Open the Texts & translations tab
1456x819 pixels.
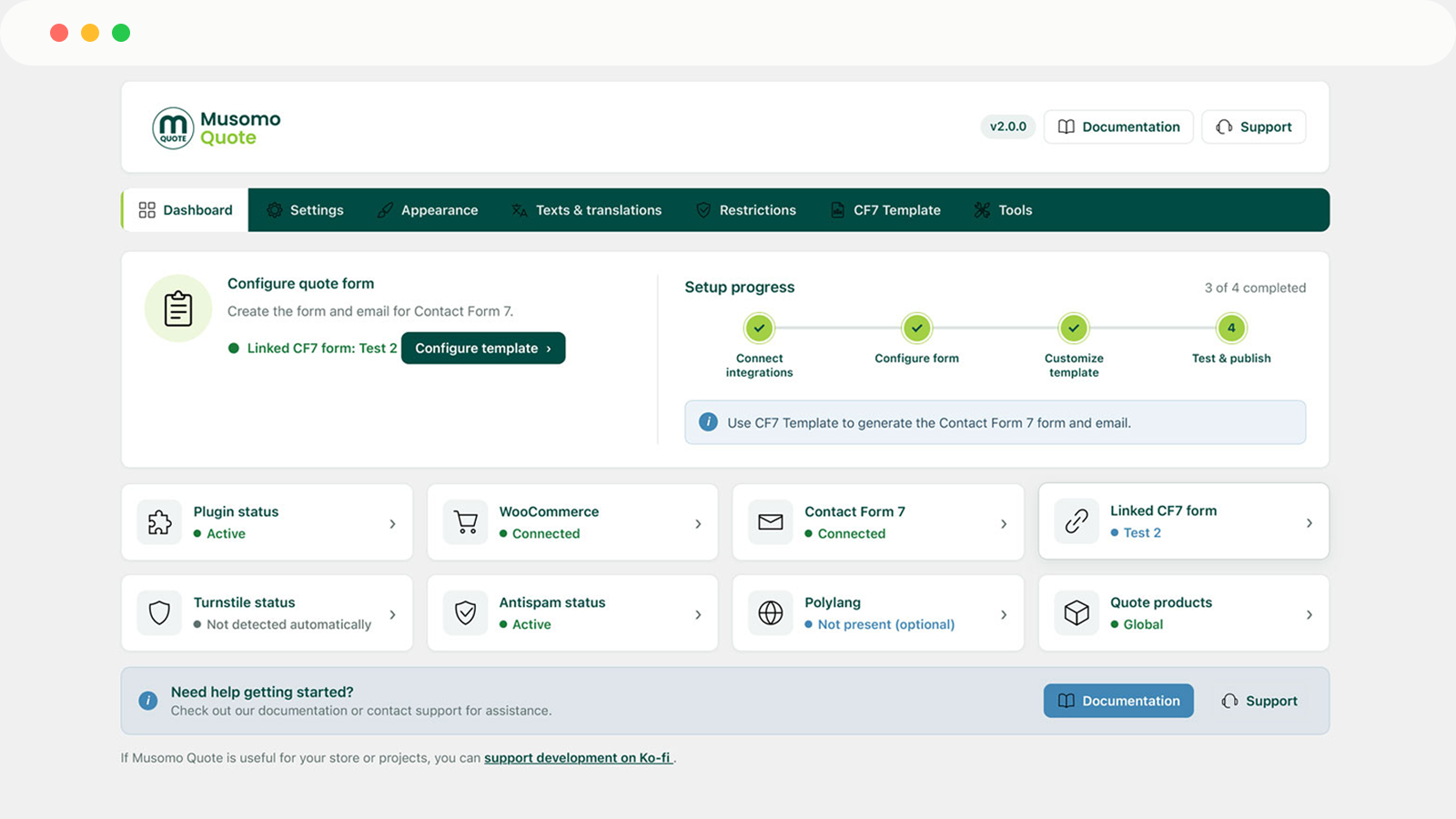point(586,210)
